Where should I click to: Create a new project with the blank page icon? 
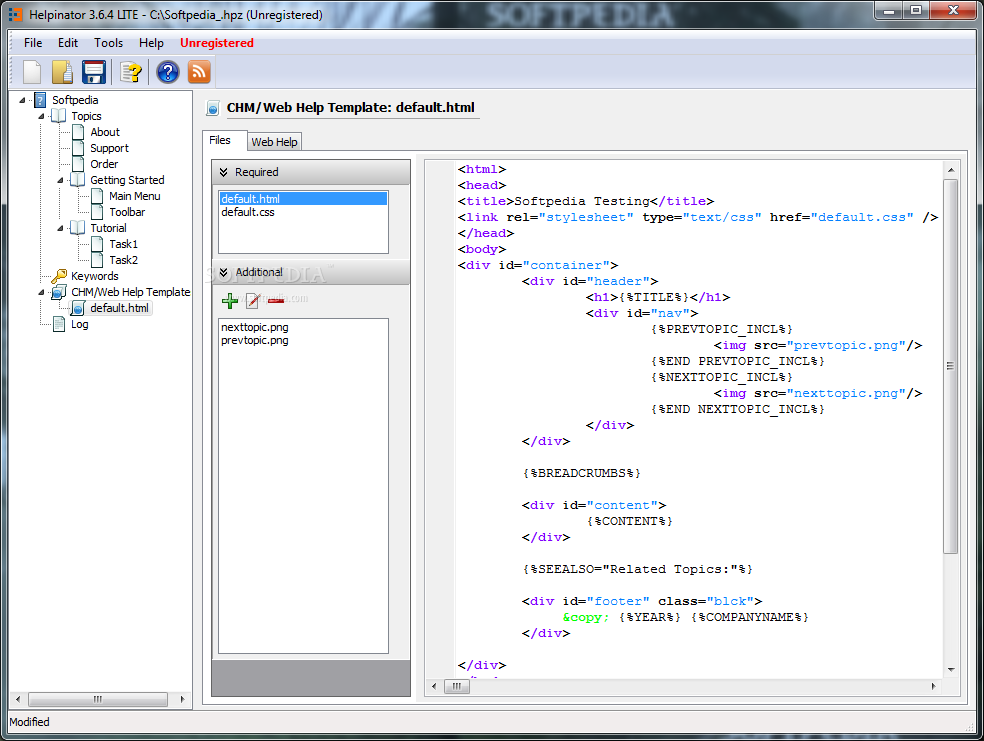[x=32, y=72]
